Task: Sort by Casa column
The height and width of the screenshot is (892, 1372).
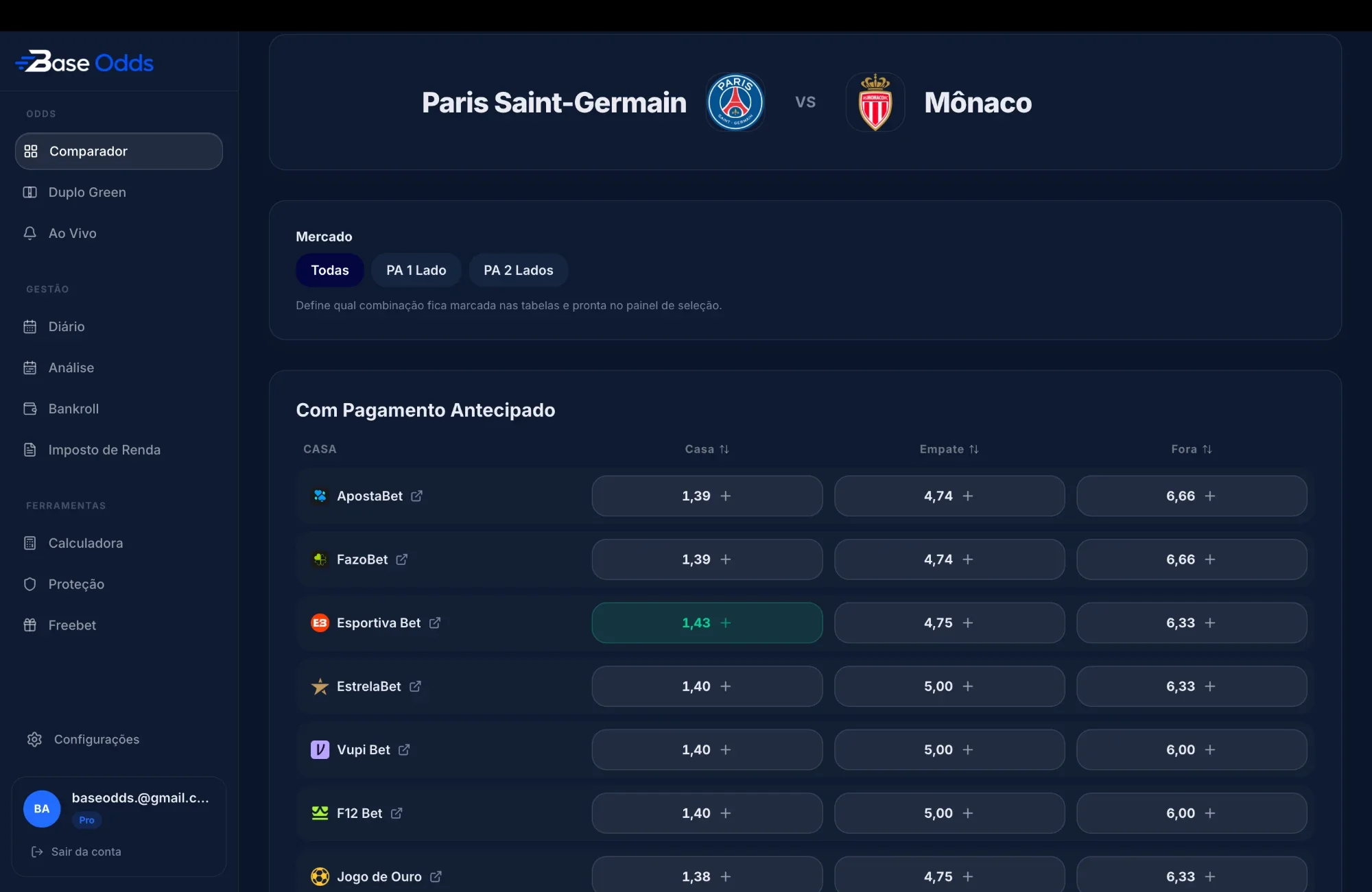Action: tap(707, 449)
